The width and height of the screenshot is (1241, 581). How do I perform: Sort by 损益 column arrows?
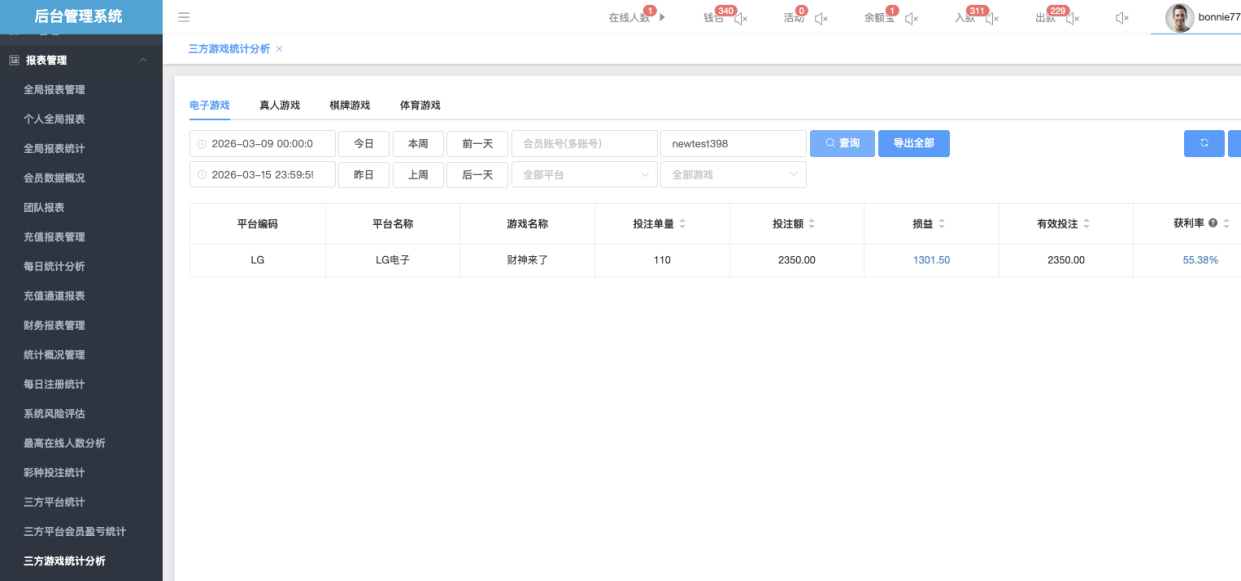click(x=941, y=224)
